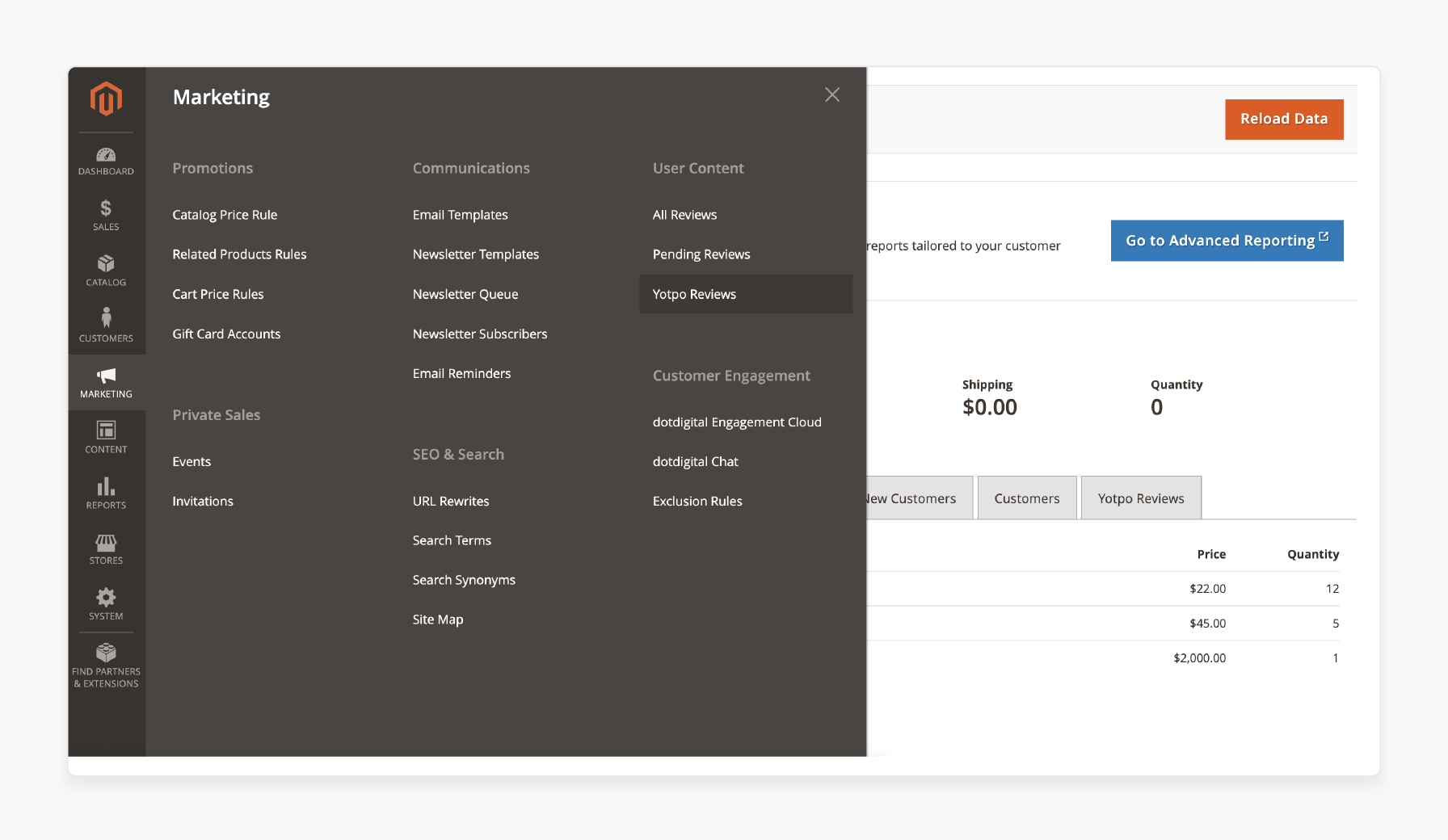Click the Magento logo icon
This screenshot has height=840, width=1448.
tap(106, 99)
